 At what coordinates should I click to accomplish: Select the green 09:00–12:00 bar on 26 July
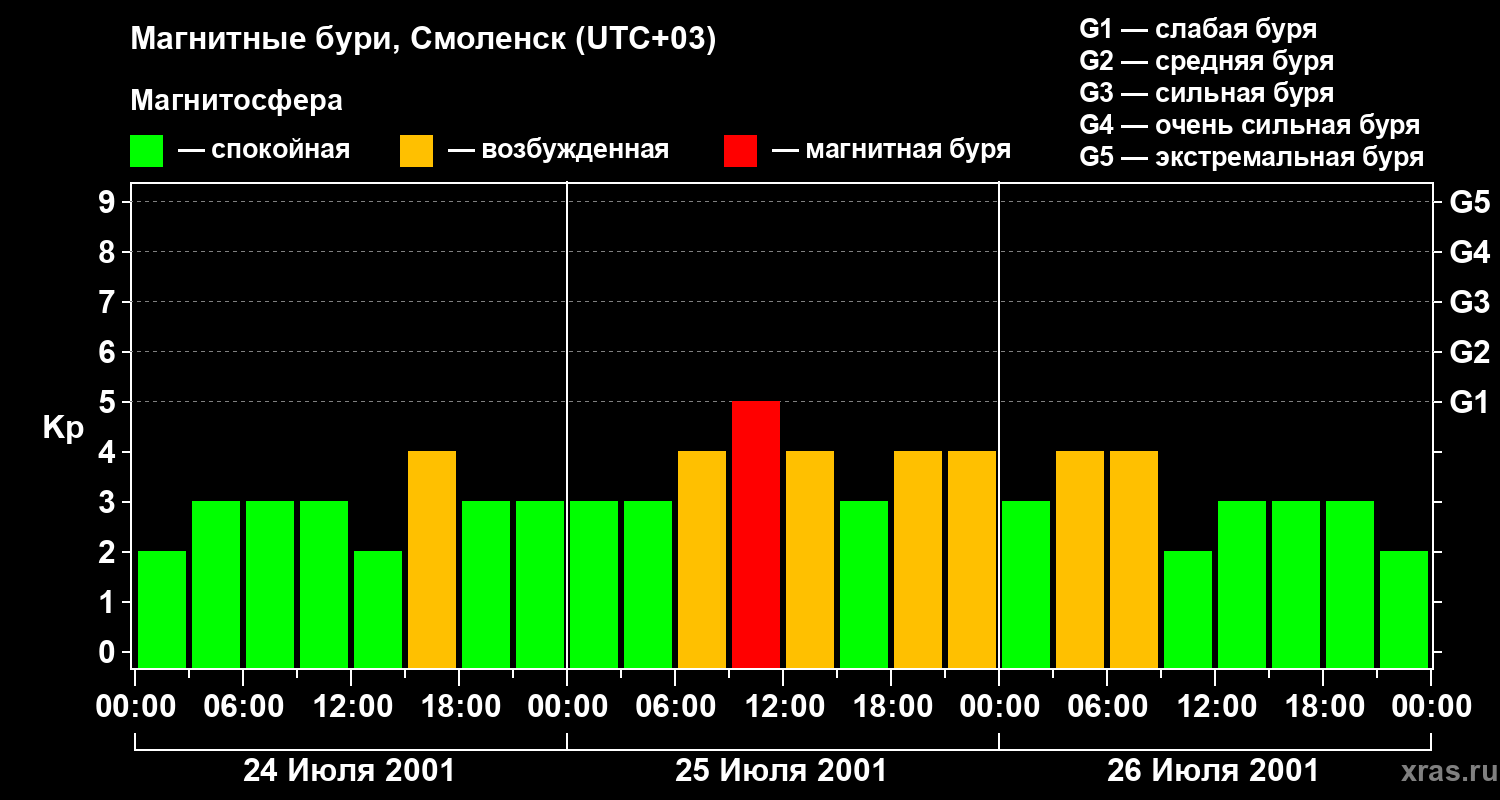point(1188,609)
